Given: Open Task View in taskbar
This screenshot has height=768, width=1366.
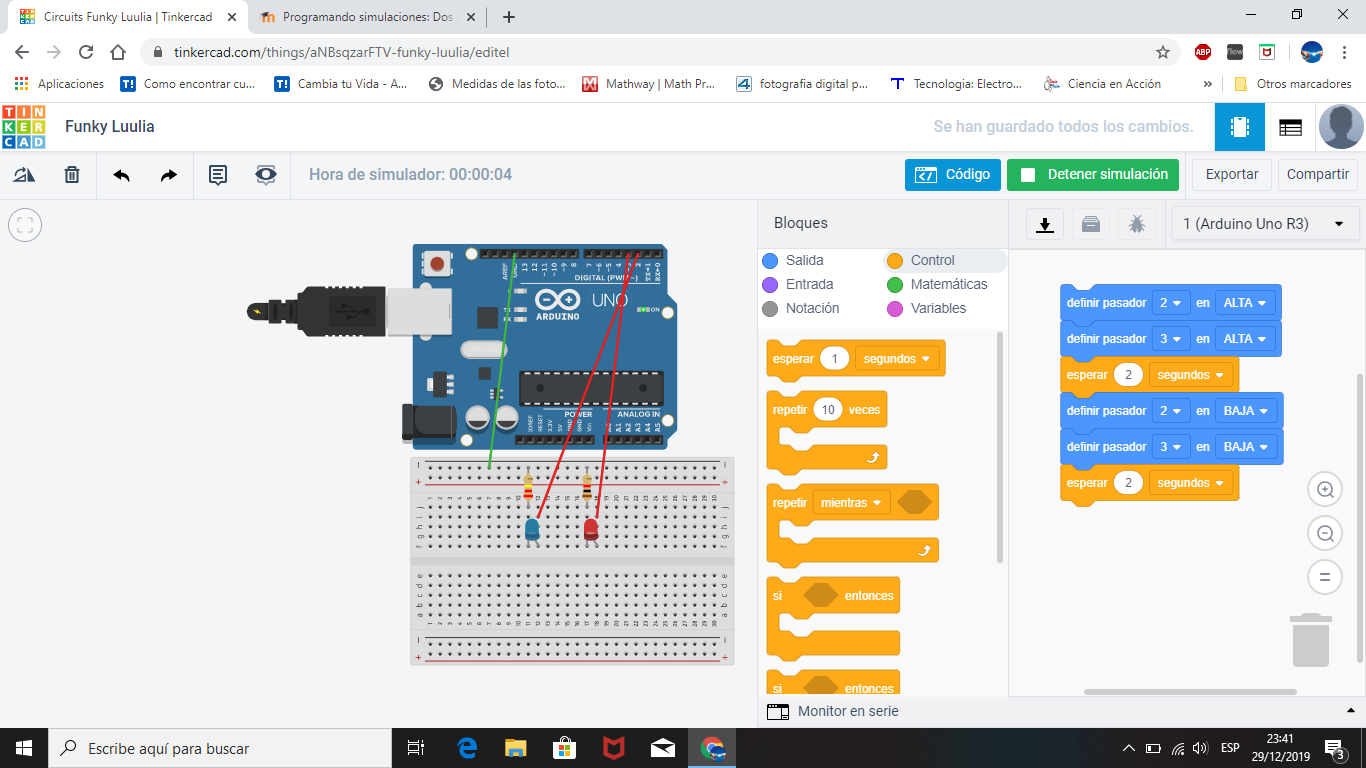Looking at the screenshot, I should pos(416,748).
